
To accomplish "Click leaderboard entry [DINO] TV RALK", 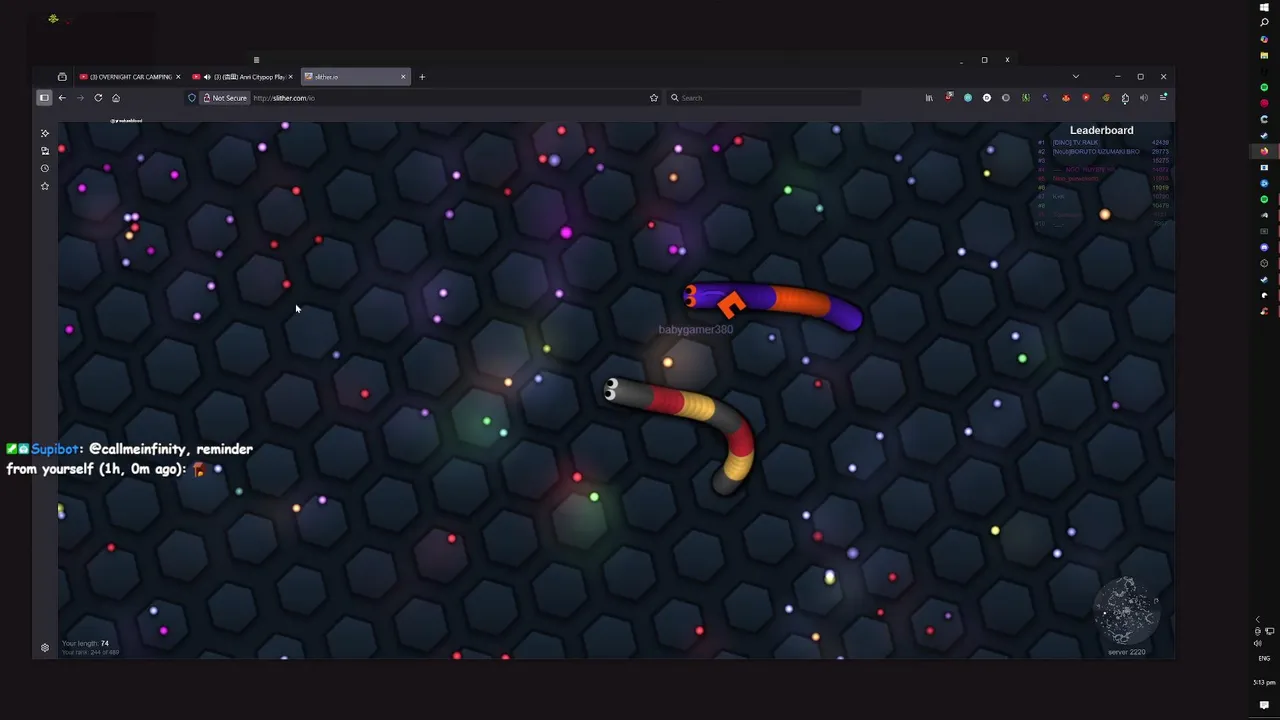I will tap(1075, 142).
